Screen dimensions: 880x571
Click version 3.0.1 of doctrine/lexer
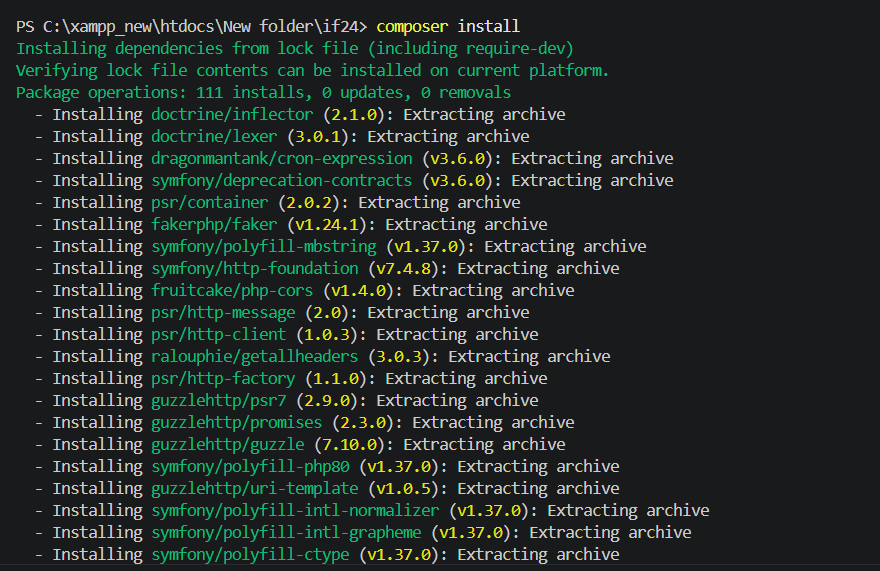pos(318,136)
